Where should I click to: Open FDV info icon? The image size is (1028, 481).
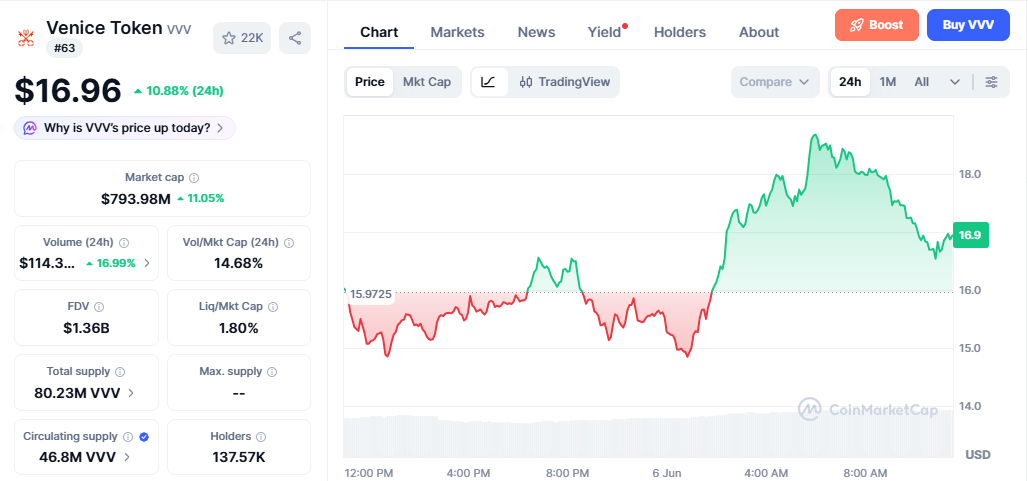99,307
